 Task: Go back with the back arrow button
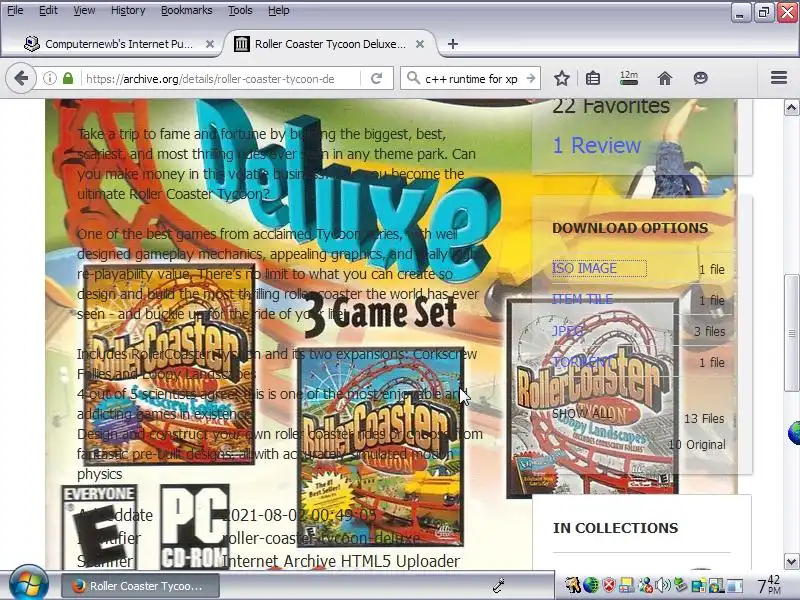(x=21, y=79)
